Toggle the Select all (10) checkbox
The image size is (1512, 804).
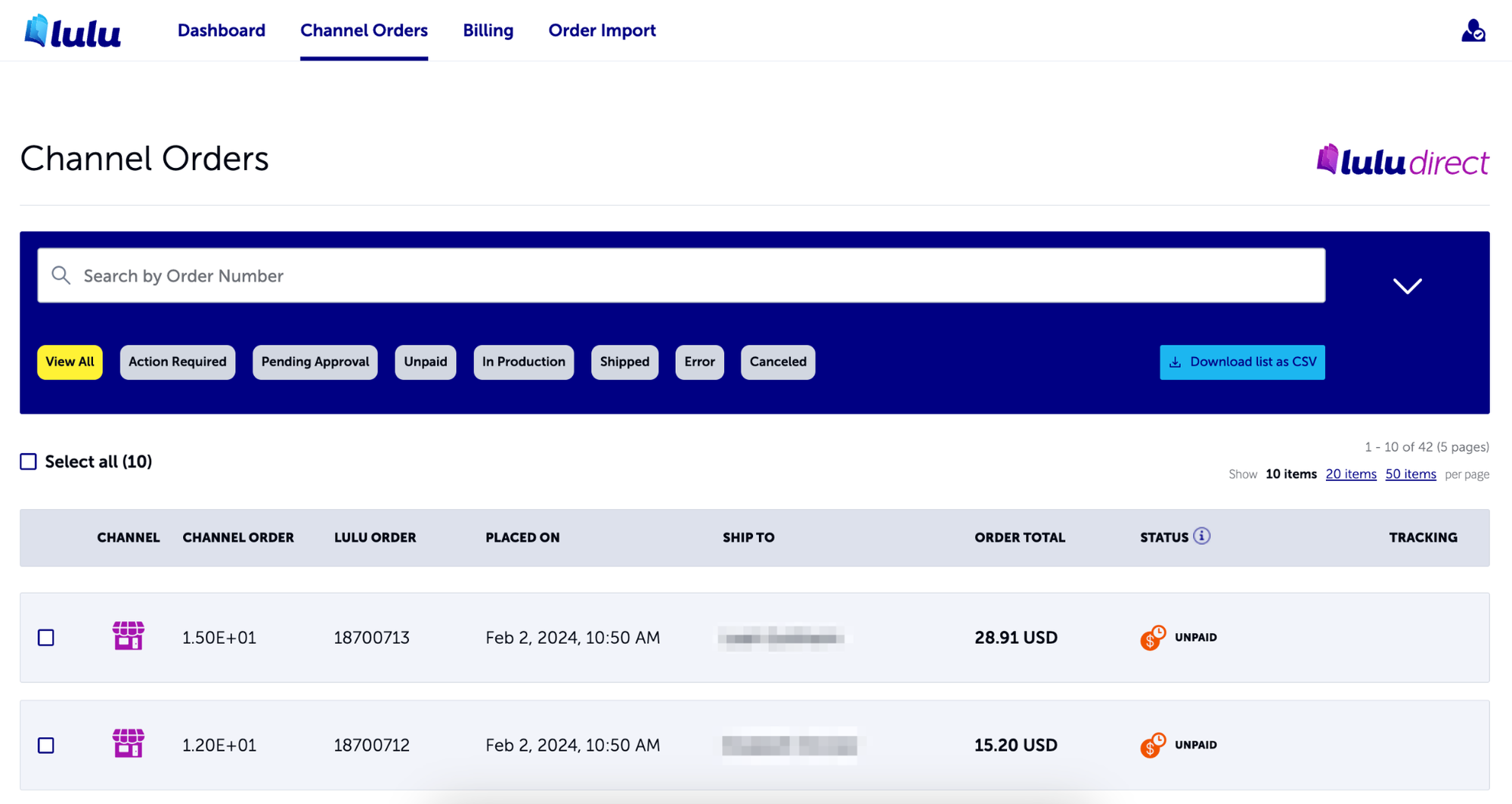[x=28, y=461]
